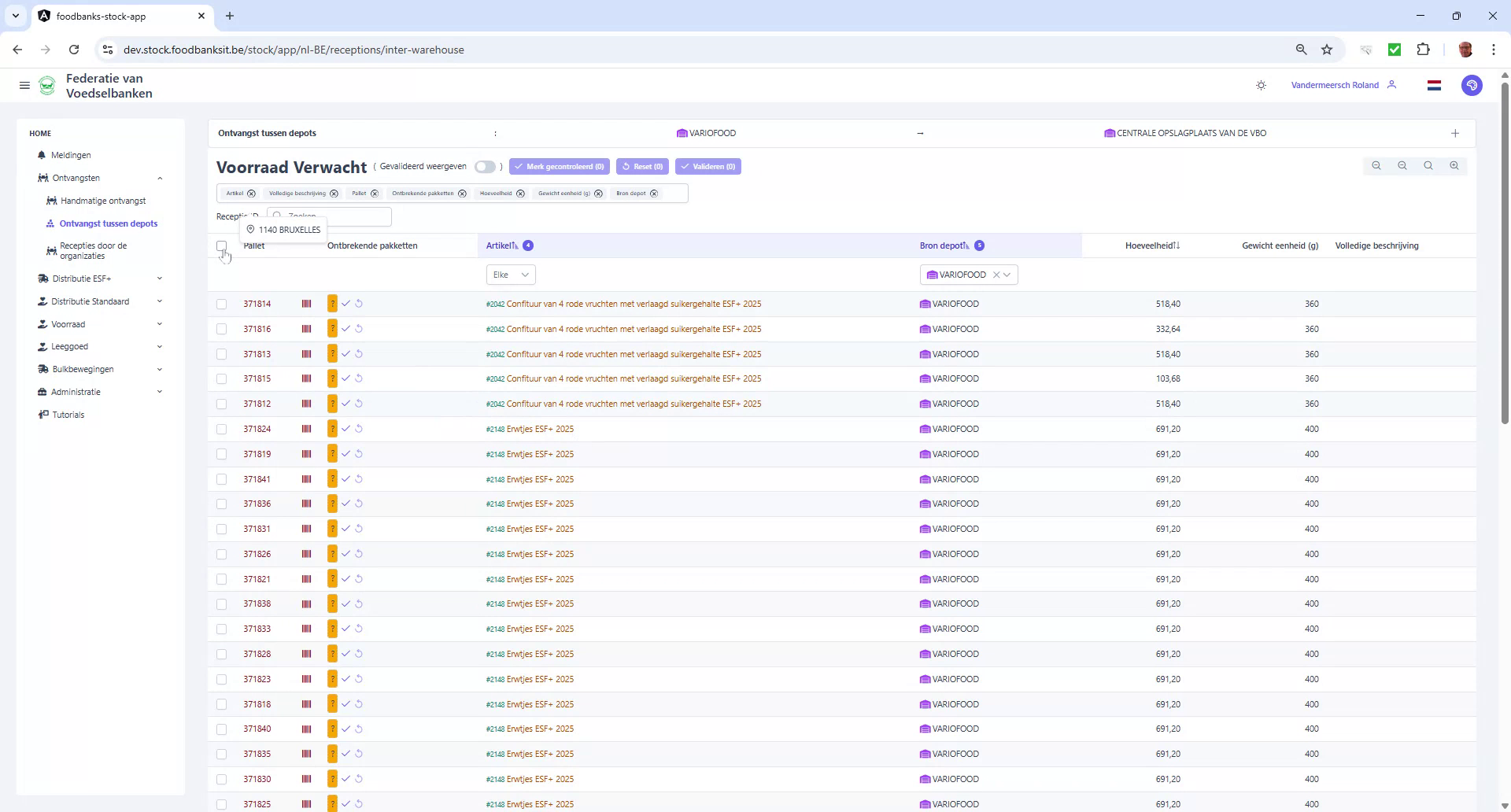Viewport: 1511px width, 812px height.
Task: Click the plus icon next to CENTRALE OPSLAGPLAATS
Action: pyautogui.click(x=1455, y=133)
